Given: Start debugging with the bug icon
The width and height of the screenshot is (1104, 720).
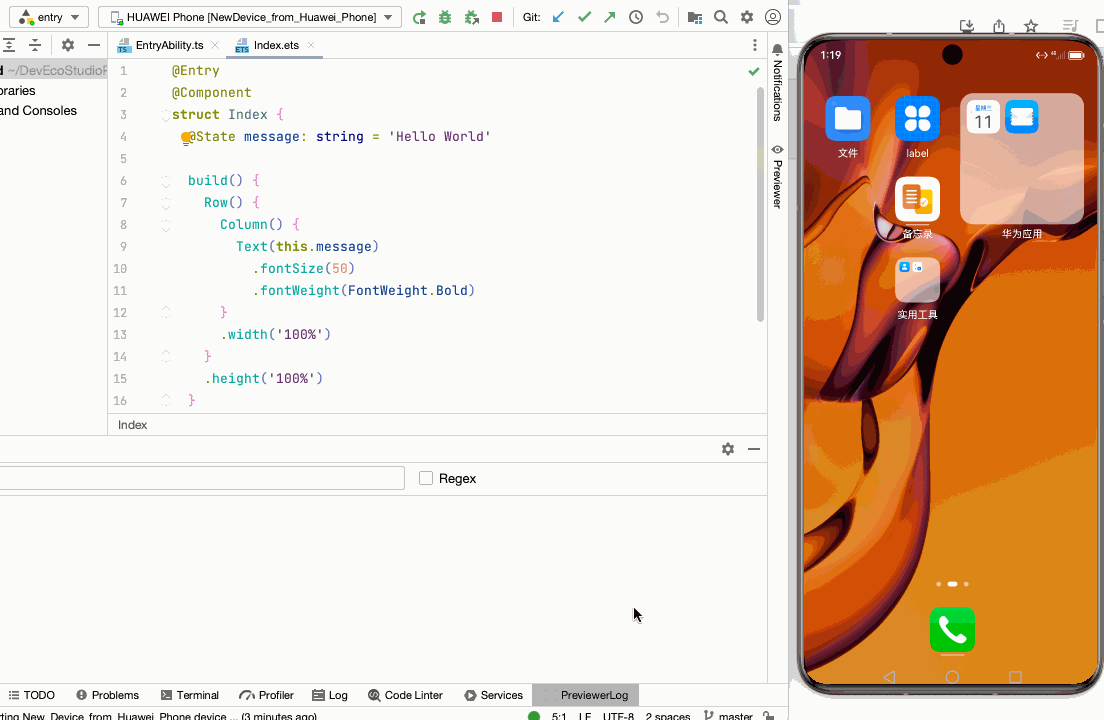Looking at the screenshot, I should point(445,17).
